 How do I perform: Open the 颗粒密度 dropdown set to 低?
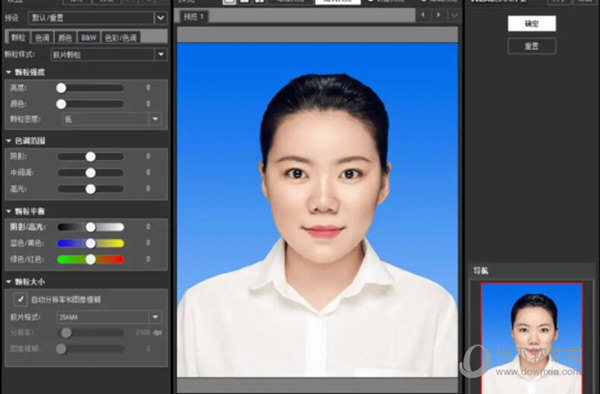coord(111,119)
